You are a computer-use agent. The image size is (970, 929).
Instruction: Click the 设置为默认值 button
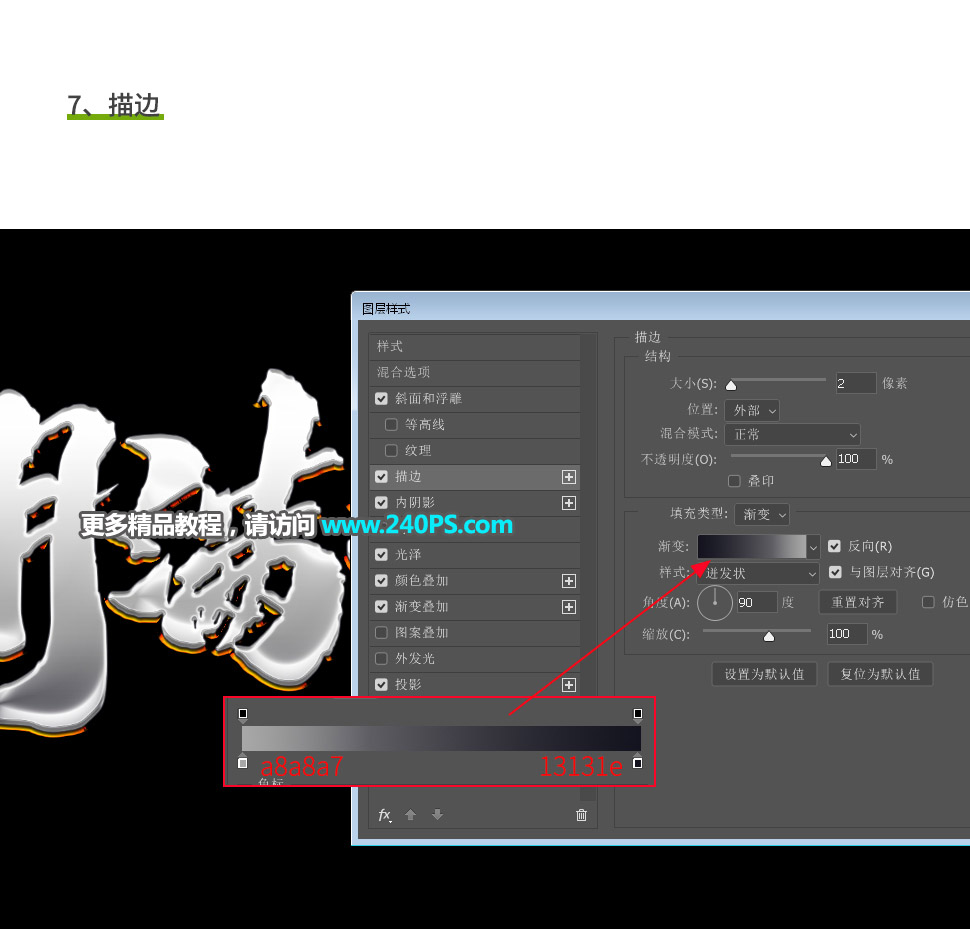tap(764, 674)
